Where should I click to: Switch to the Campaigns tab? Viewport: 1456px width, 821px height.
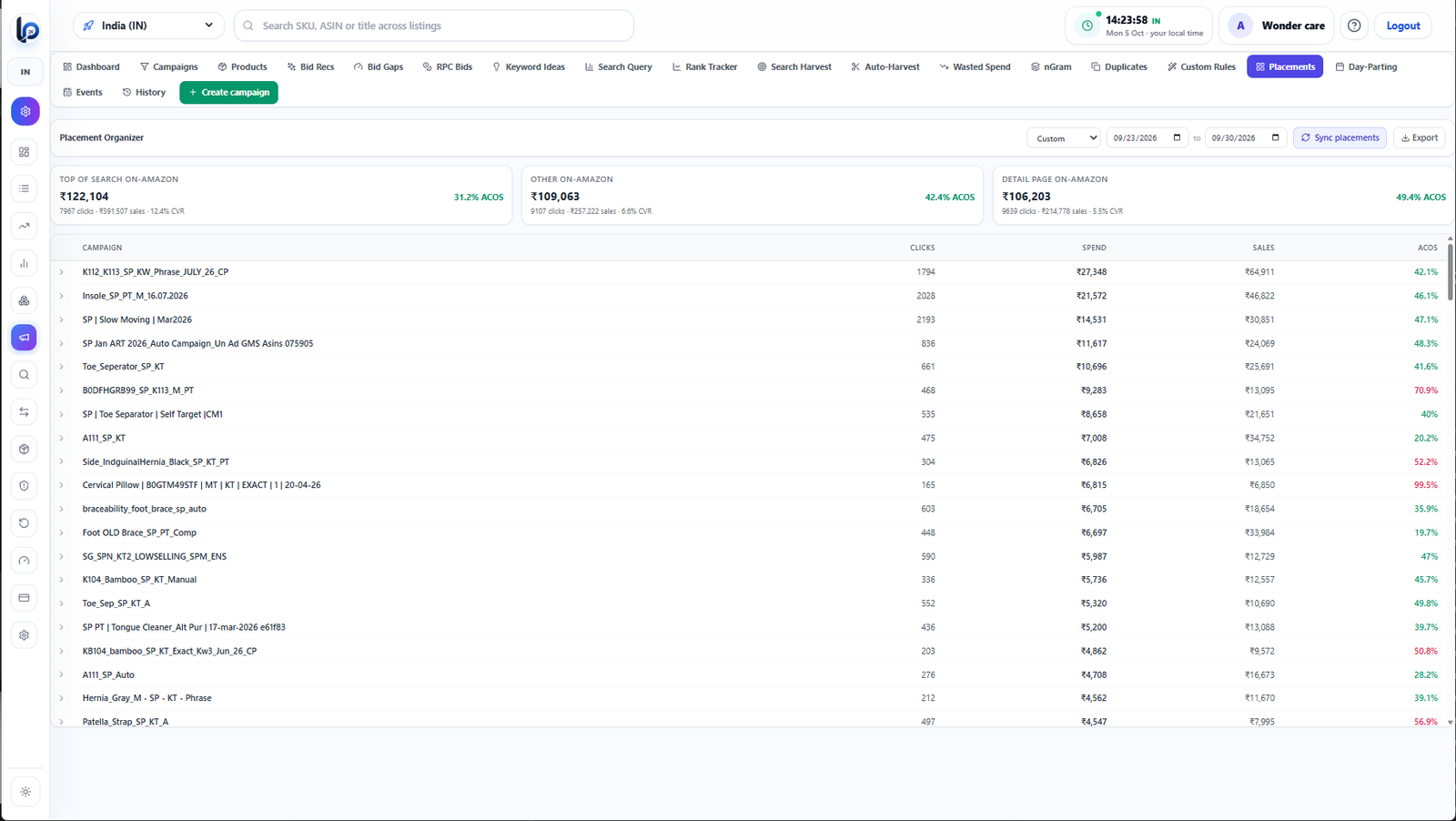click(169, 66)
